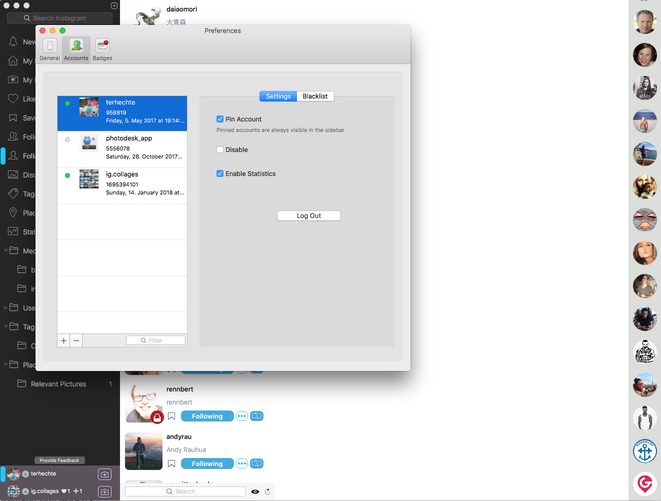Open the Relevant Pictures folder

pos(58,384)
